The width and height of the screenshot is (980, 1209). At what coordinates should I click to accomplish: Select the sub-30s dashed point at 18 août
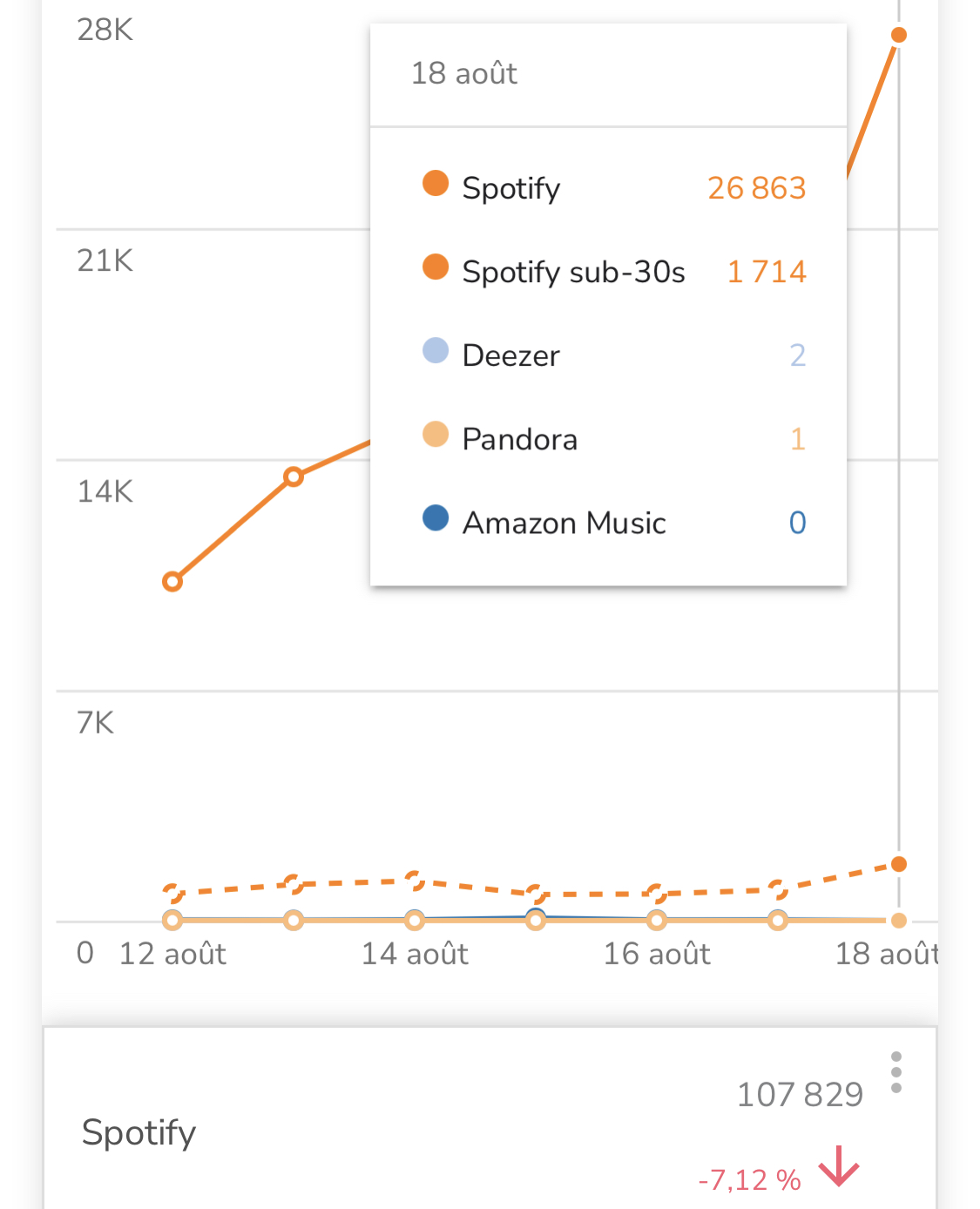(x=899, y=864)
